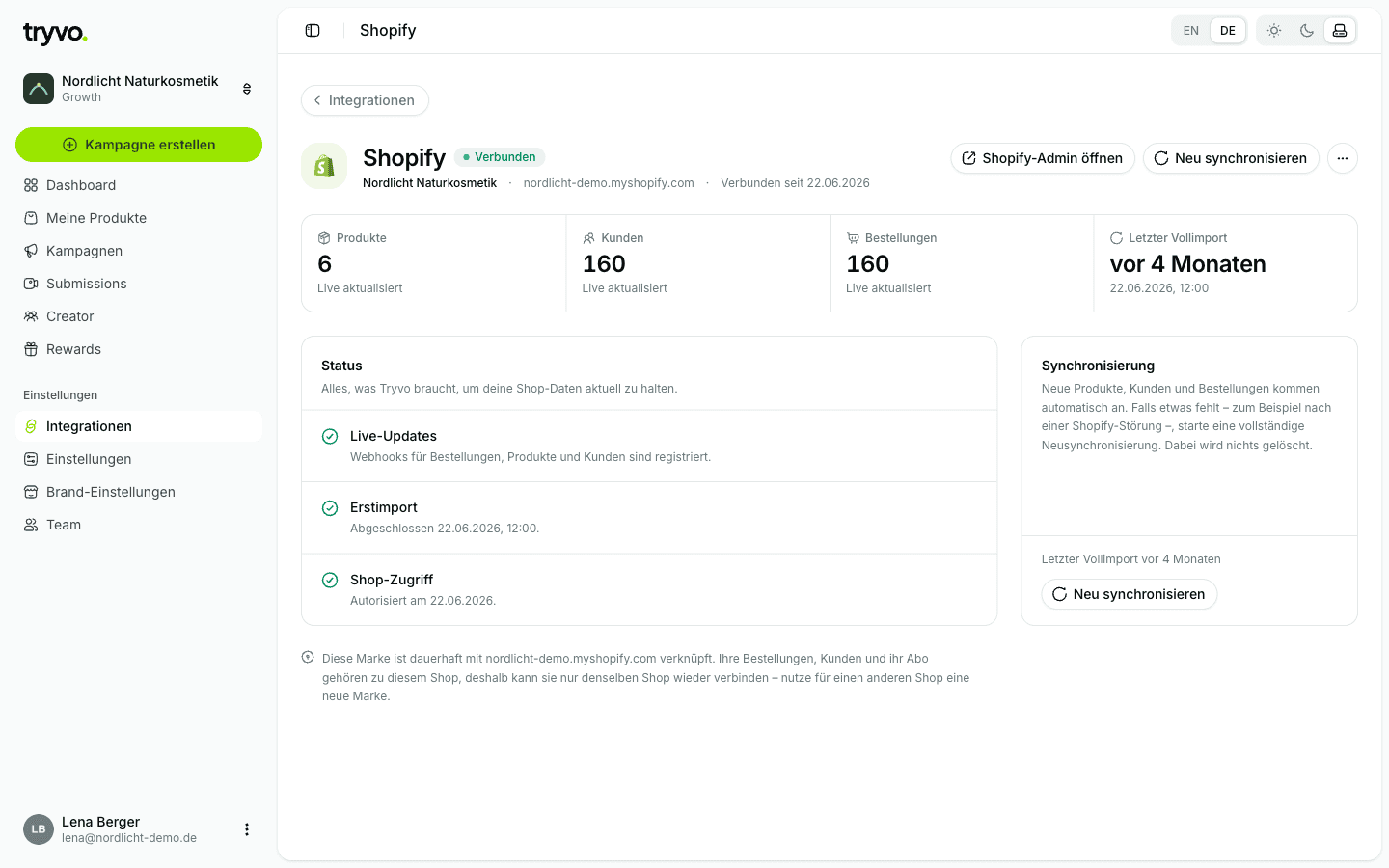Click the Kunden stat card
Image resolution: width=1389 pixels, height=868 pixels.
pyautogui.click(x=698, y=263)
